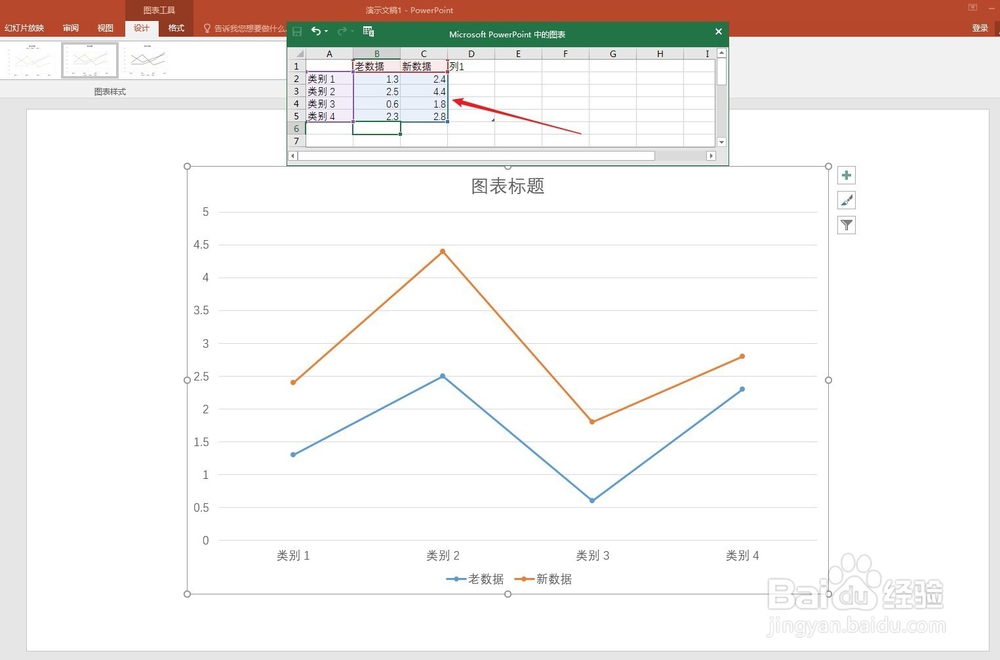This screenshot has height=660, width=1000.
Task: Select column A header in spreadsheet
Action: pyautogui.click(x=329, y=54)
